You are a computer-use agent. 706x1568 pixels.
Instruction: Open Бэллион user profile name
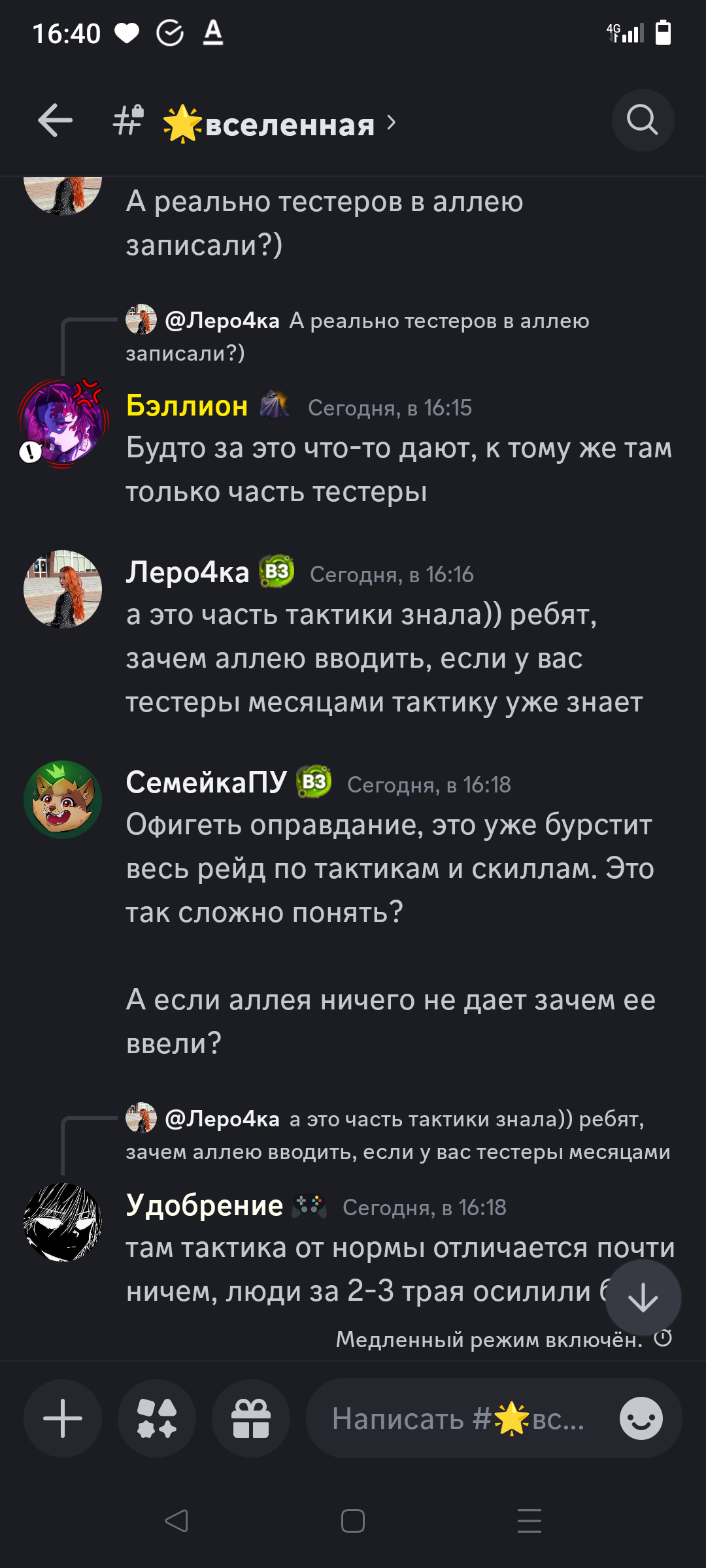tap(187, 406)
